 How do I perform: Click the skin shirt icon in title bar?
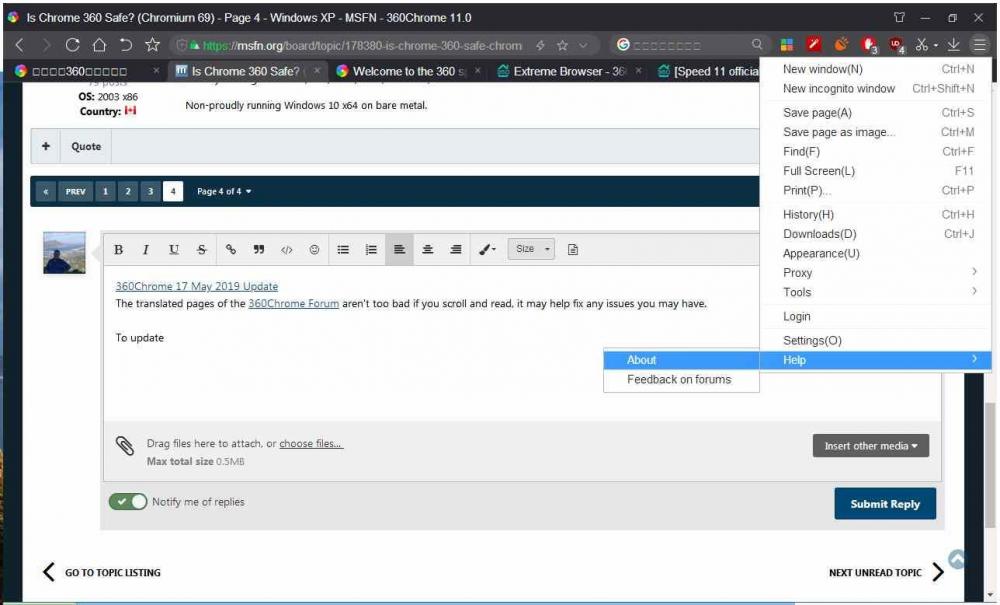pyautogui.click(x=899, y=18)
